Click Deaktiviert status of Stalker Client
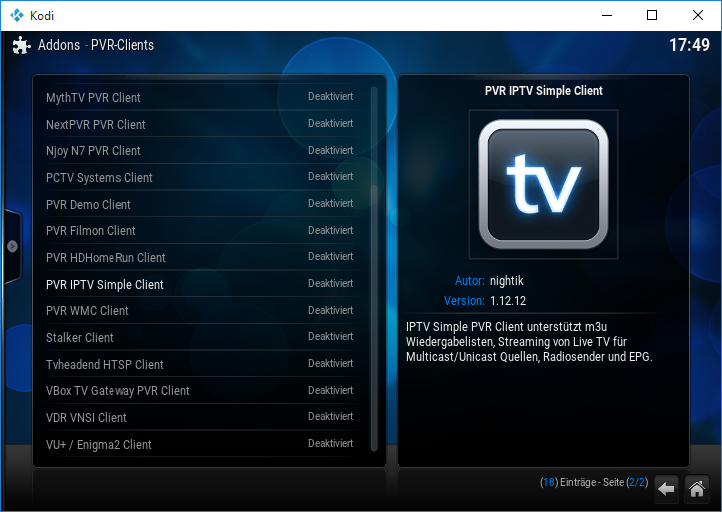Screen dimensions: 722x512 [x=331, y=337]
